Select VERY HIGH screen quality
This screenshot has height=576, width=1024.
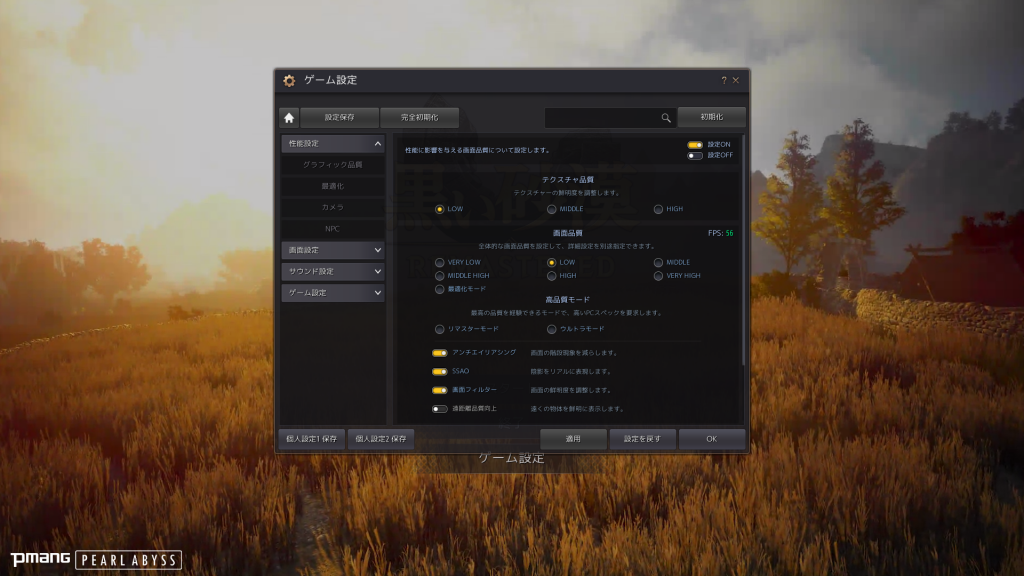[x=658, y=276]
